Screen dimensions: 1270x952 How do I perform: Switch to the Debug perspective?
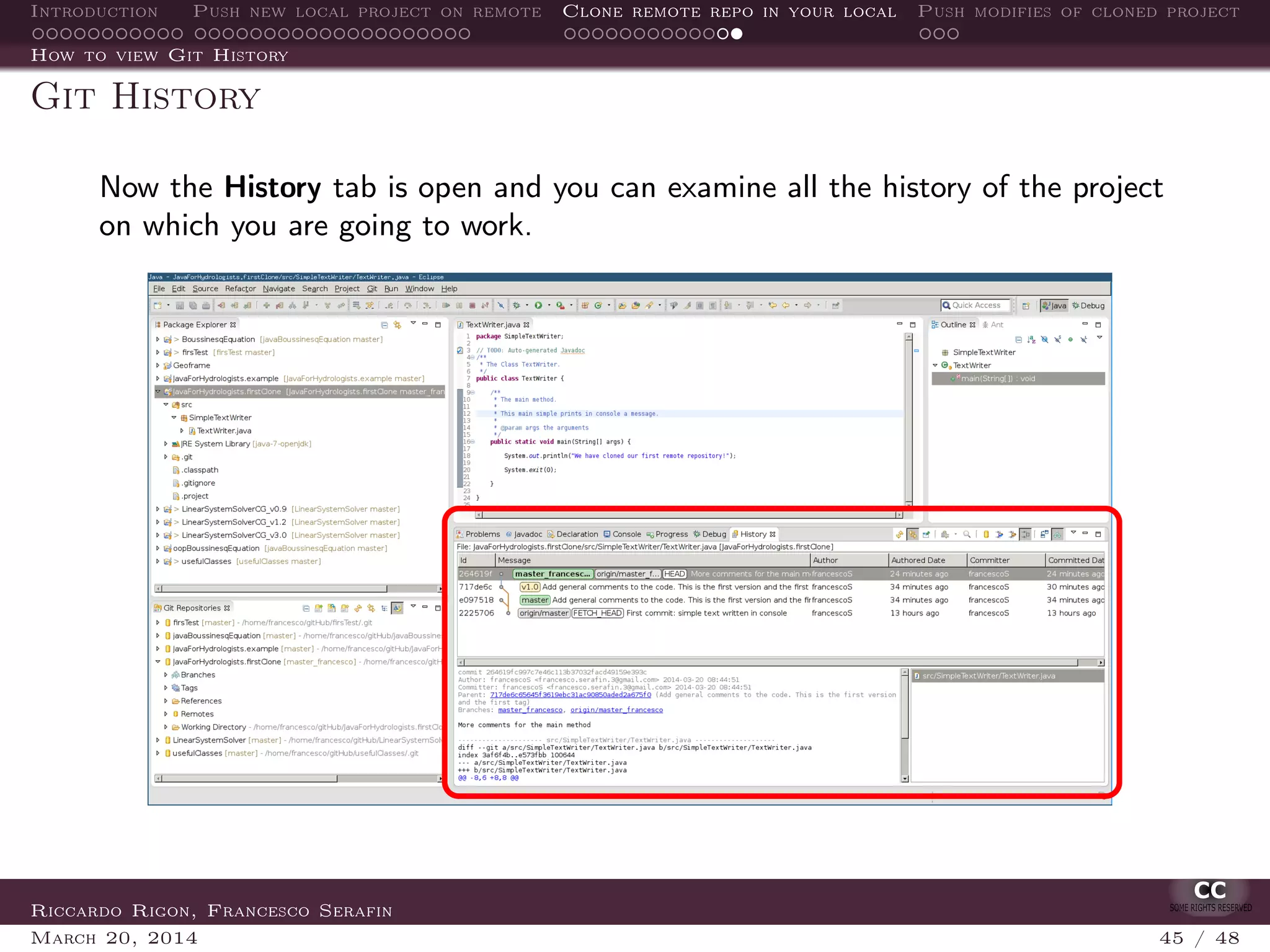pos(1088,306)
